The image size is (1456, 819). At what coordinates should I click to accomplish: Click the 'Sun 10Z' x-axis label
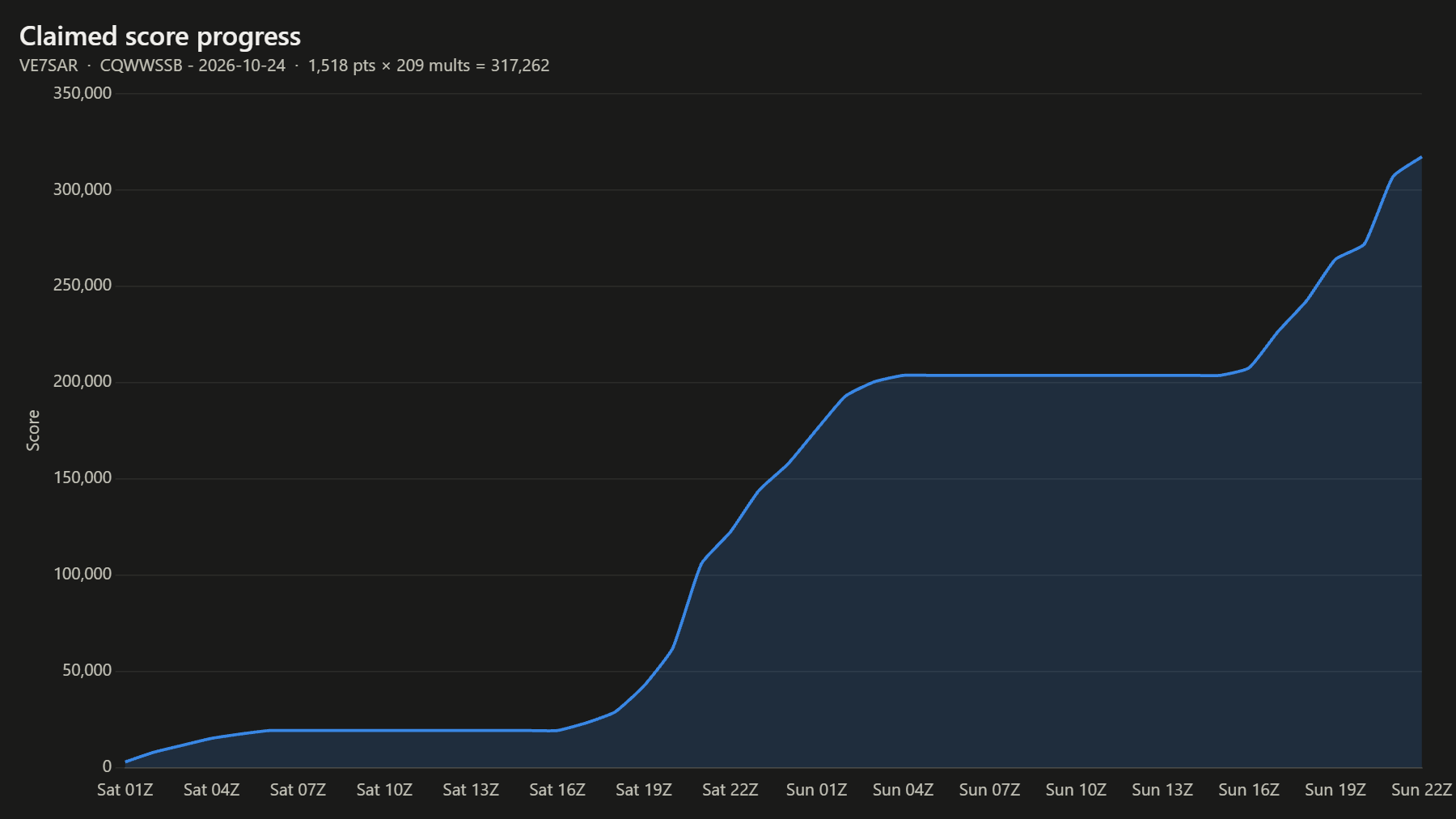1076,790
